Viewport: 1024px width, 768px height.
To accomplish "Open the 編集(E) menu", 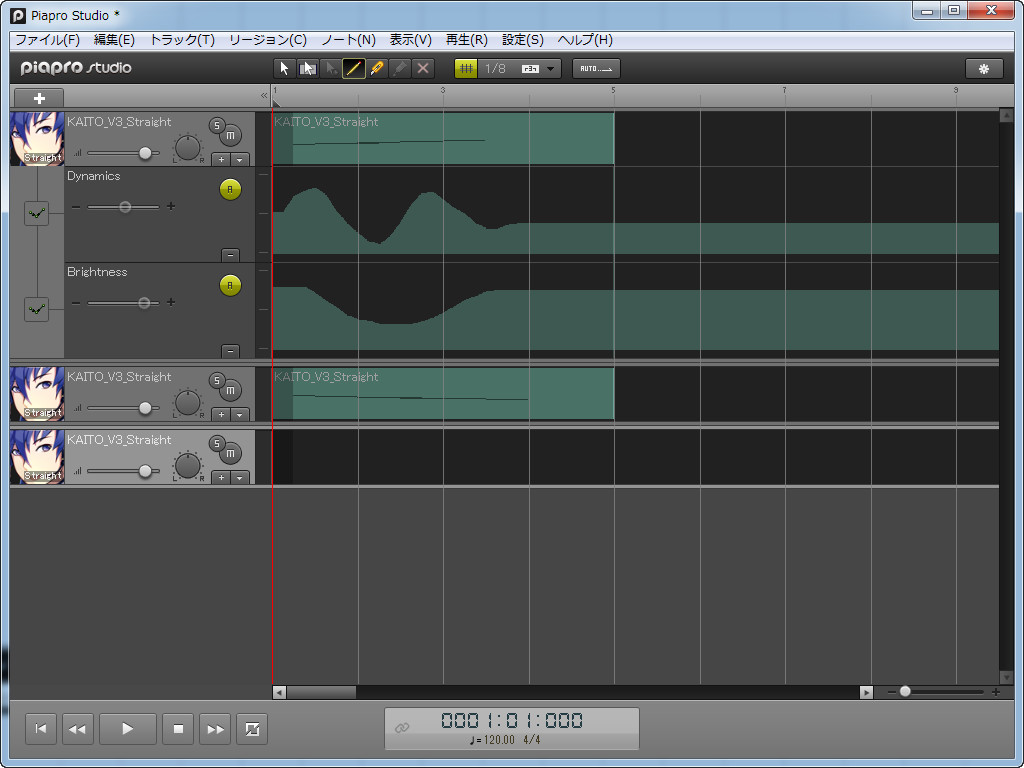I will click(114, 40).
